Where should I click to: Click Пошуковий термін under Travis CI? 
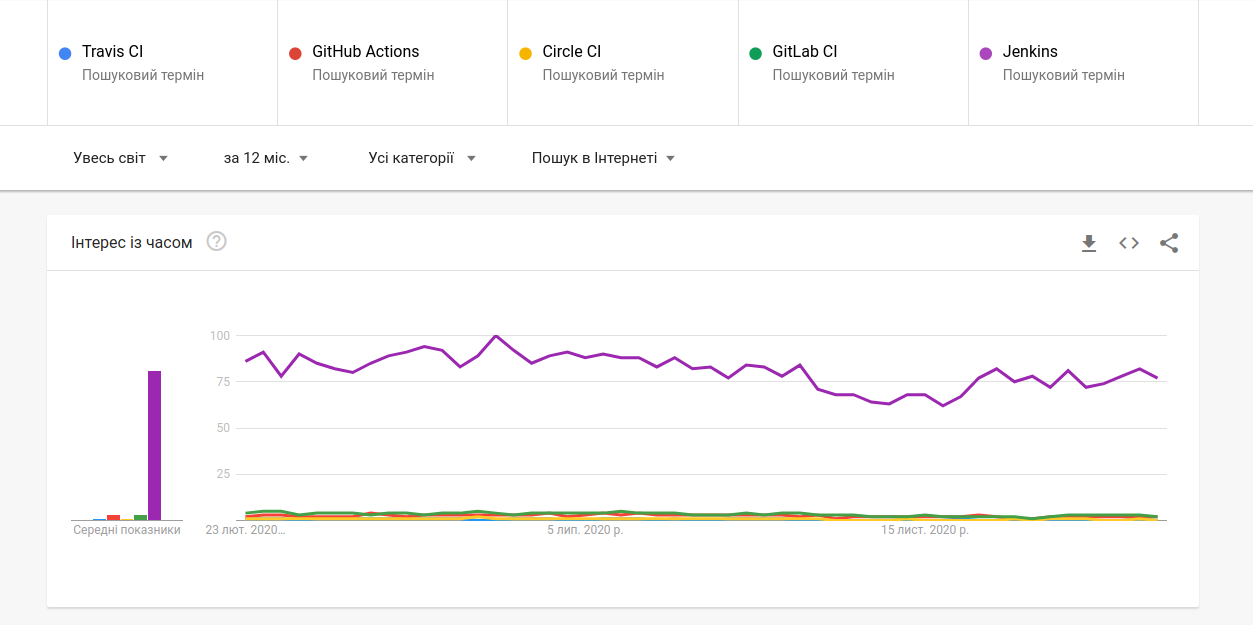click(x=143, y=75)
